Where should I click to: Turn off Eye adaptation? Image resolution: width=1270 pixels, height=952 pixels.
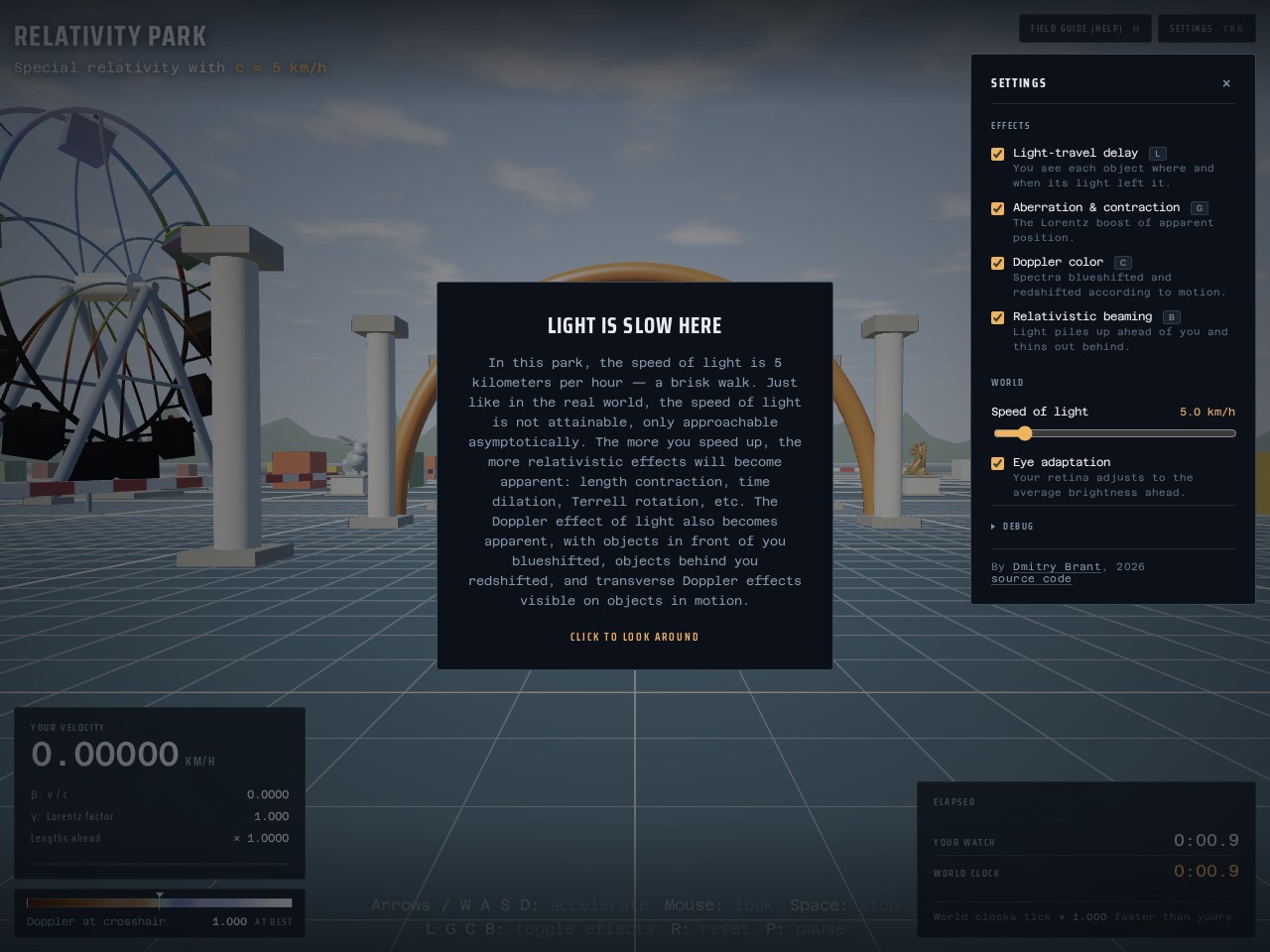coord(997,463)
